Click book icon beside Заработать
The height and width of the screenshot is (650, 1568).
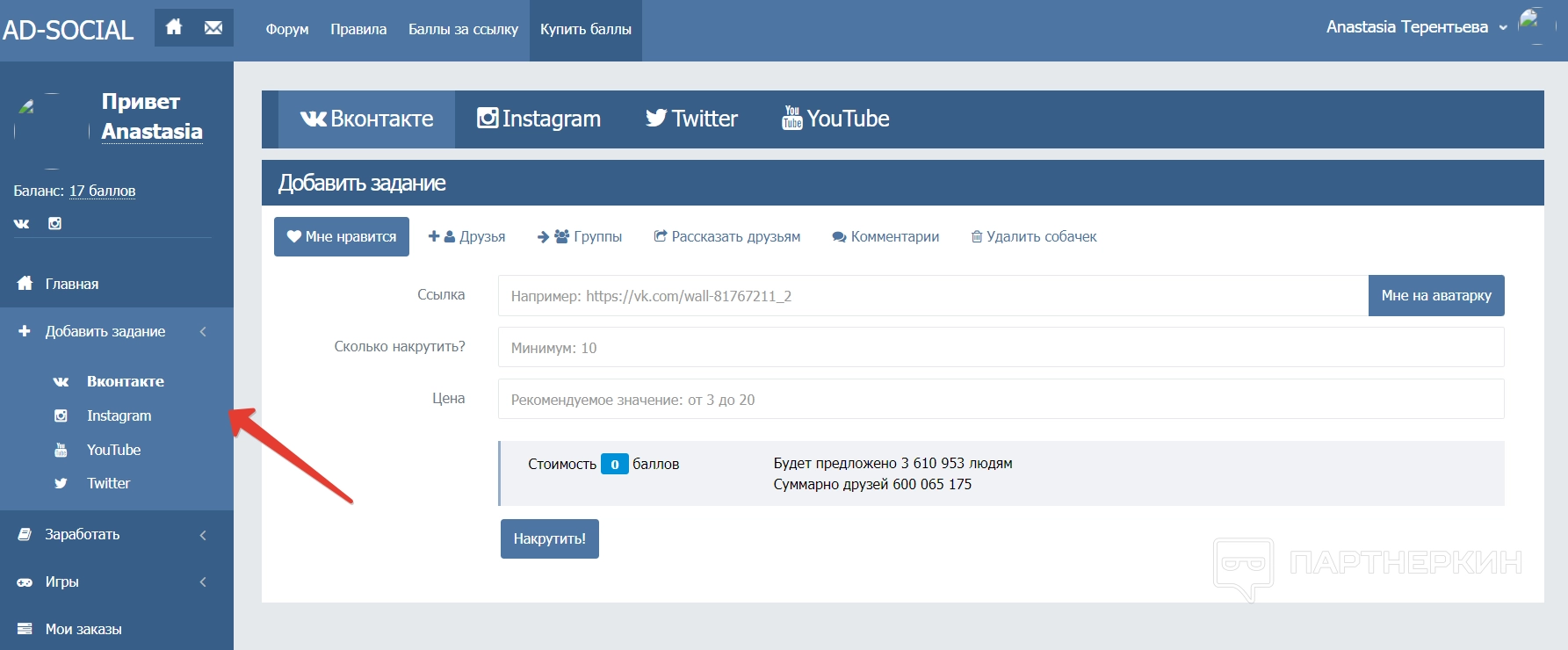pyautogui.click(x=25, y=534)
